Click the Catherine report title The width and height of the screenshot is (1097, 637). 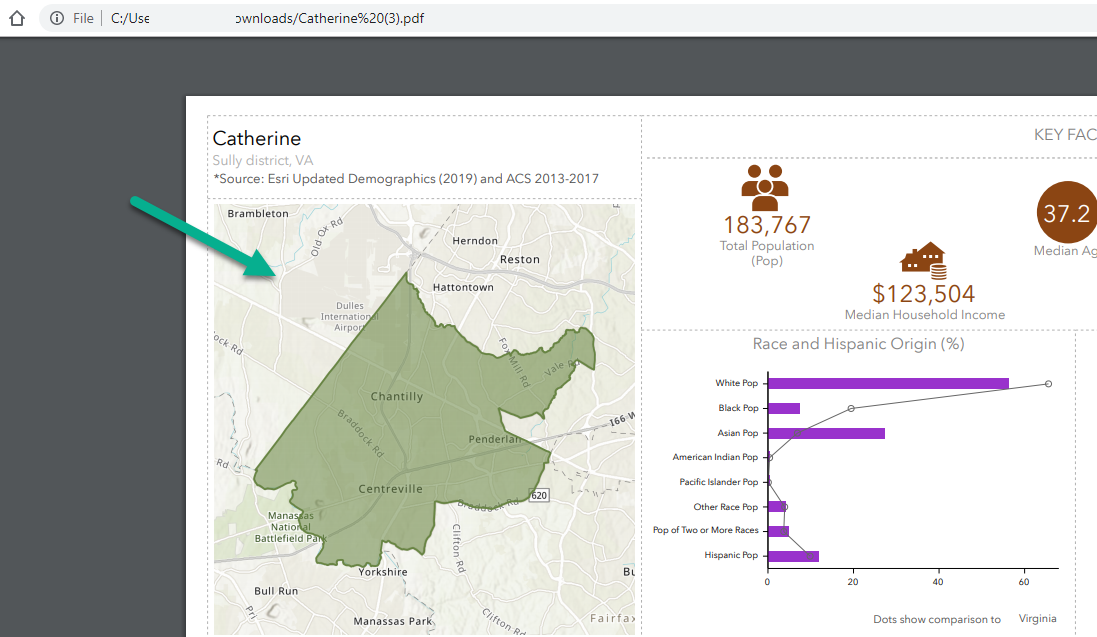click(257, 138)
